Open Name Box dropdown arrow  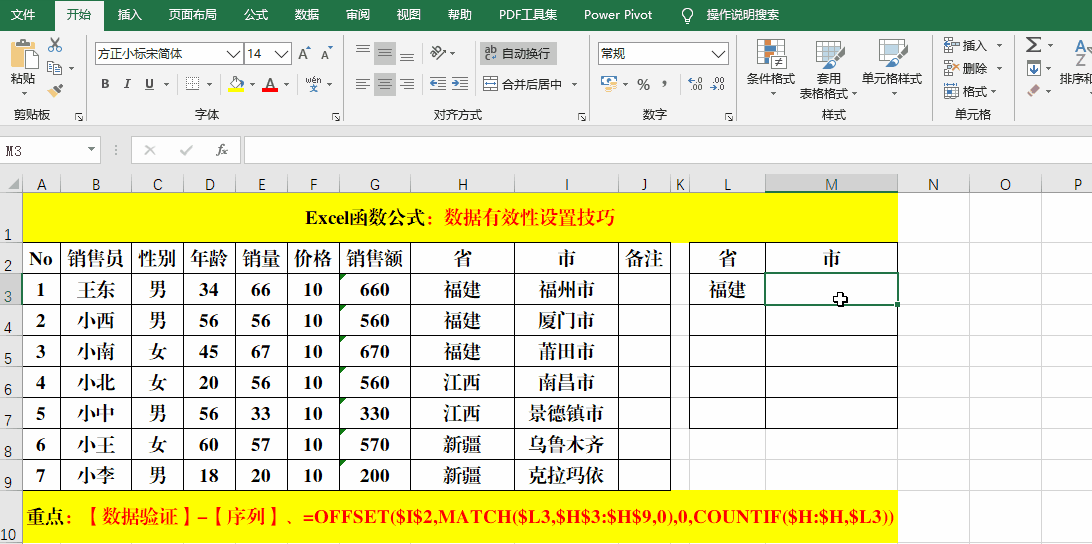click(x=91, y=150)
